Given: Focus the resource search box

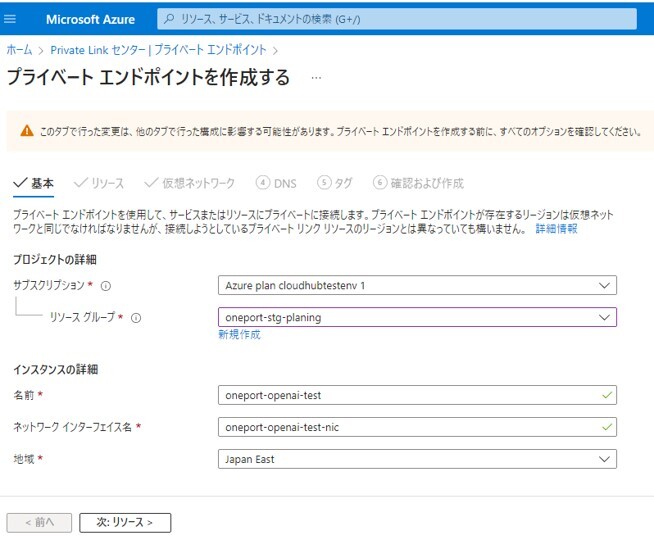Looking at the screenshot, I should coord(397,19).
